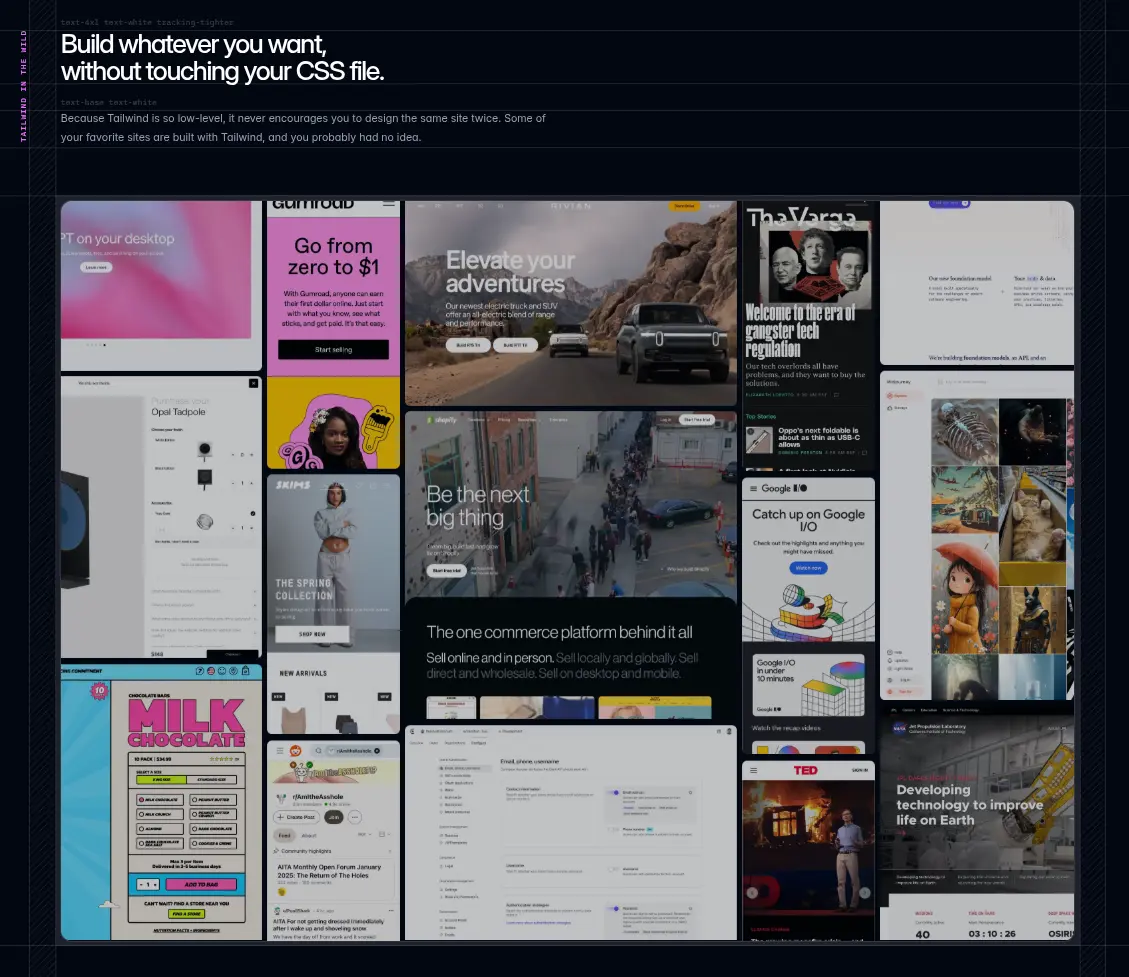Click the 'Google I/O in under 10 minutes' card
Image resolution: width=1129 pixels, height=977 pixels.
809,685
